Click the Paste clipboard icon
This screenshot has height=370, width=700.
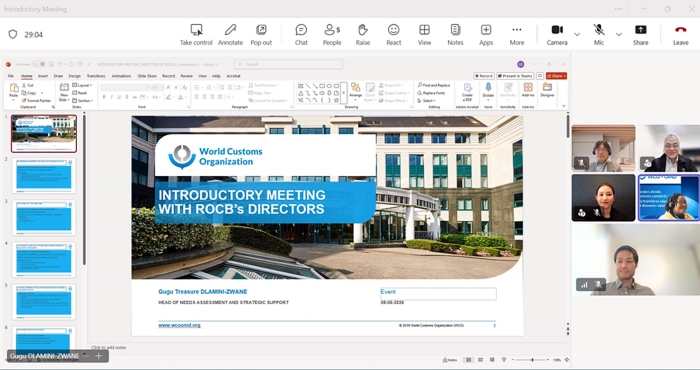pyautogui.click(x=14, y=88)
